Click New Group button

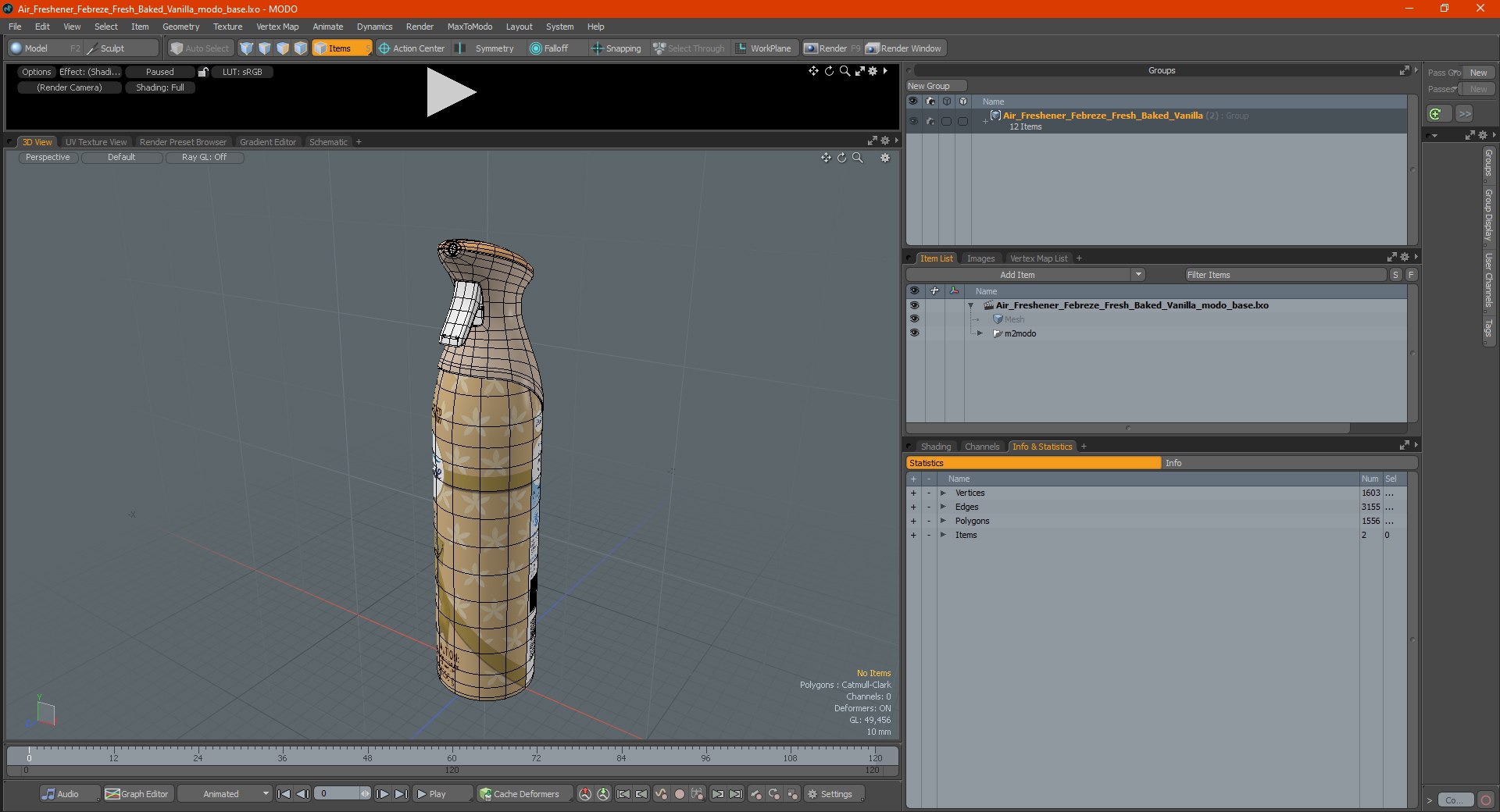pos(936,86)
